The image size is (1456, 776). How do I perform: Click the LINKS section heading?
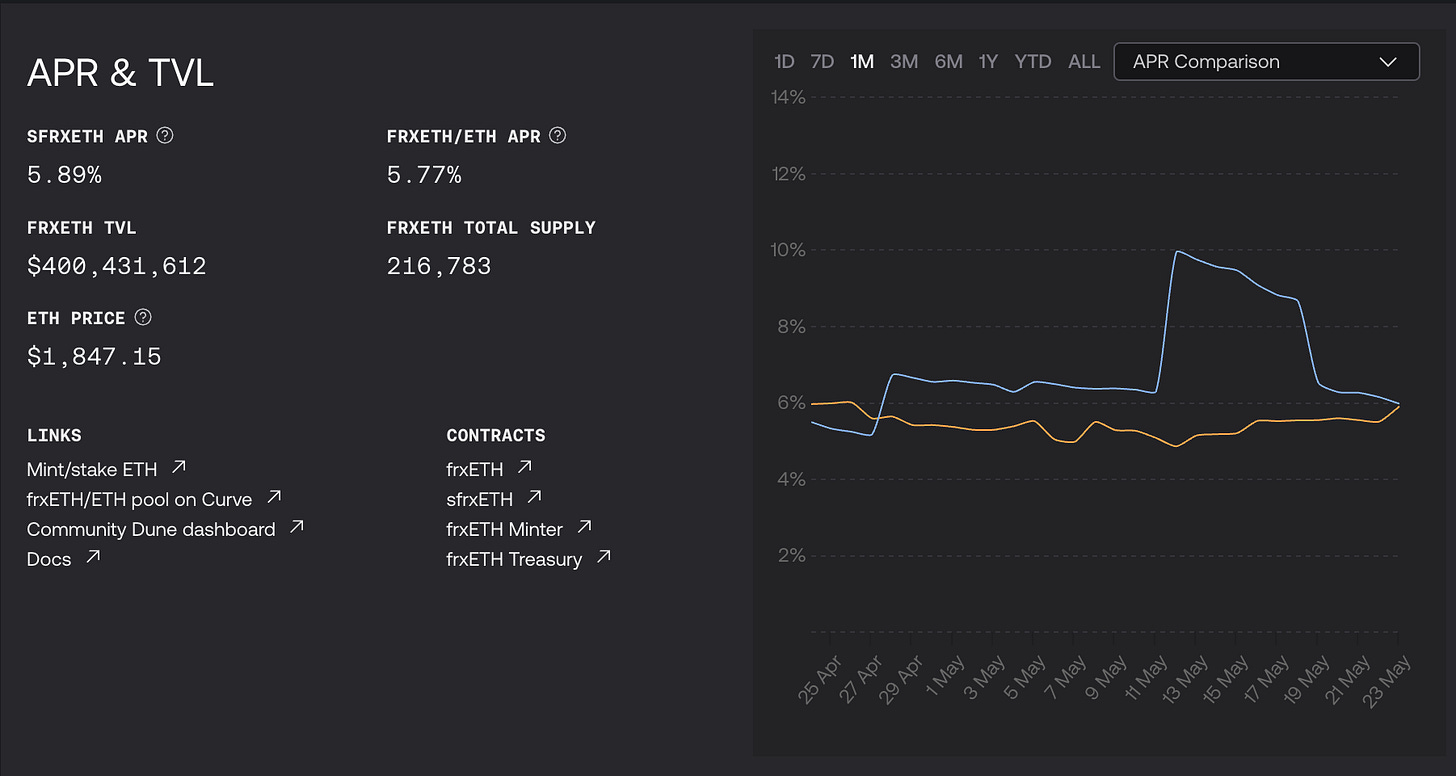[x=54, y=435]
